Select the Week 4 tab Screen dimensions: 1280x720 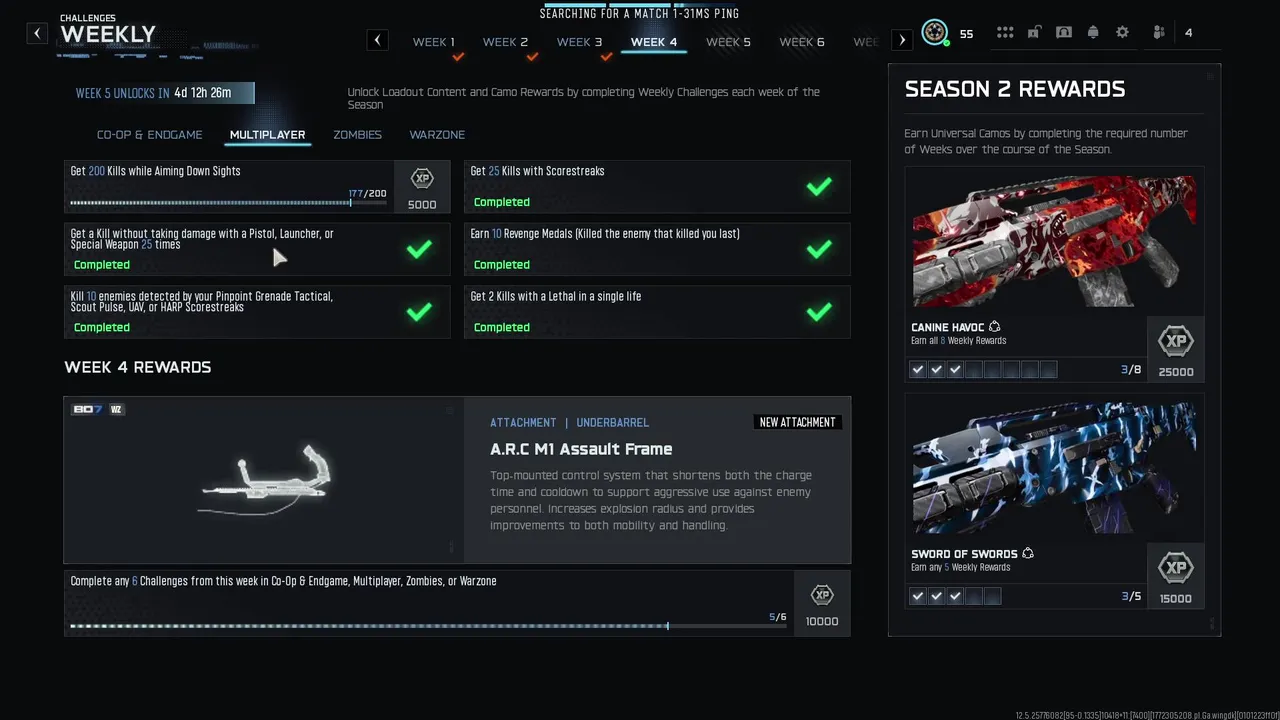point(654,42)
